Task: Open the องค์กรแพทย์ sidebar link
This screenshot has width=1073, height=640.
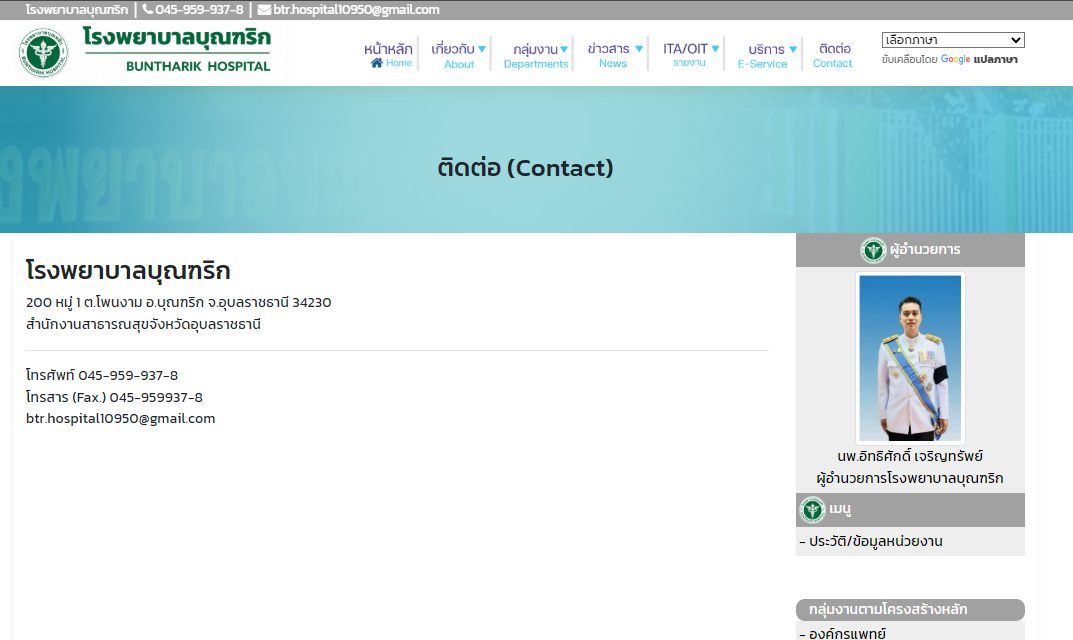Action: click(x=847, y=633)
